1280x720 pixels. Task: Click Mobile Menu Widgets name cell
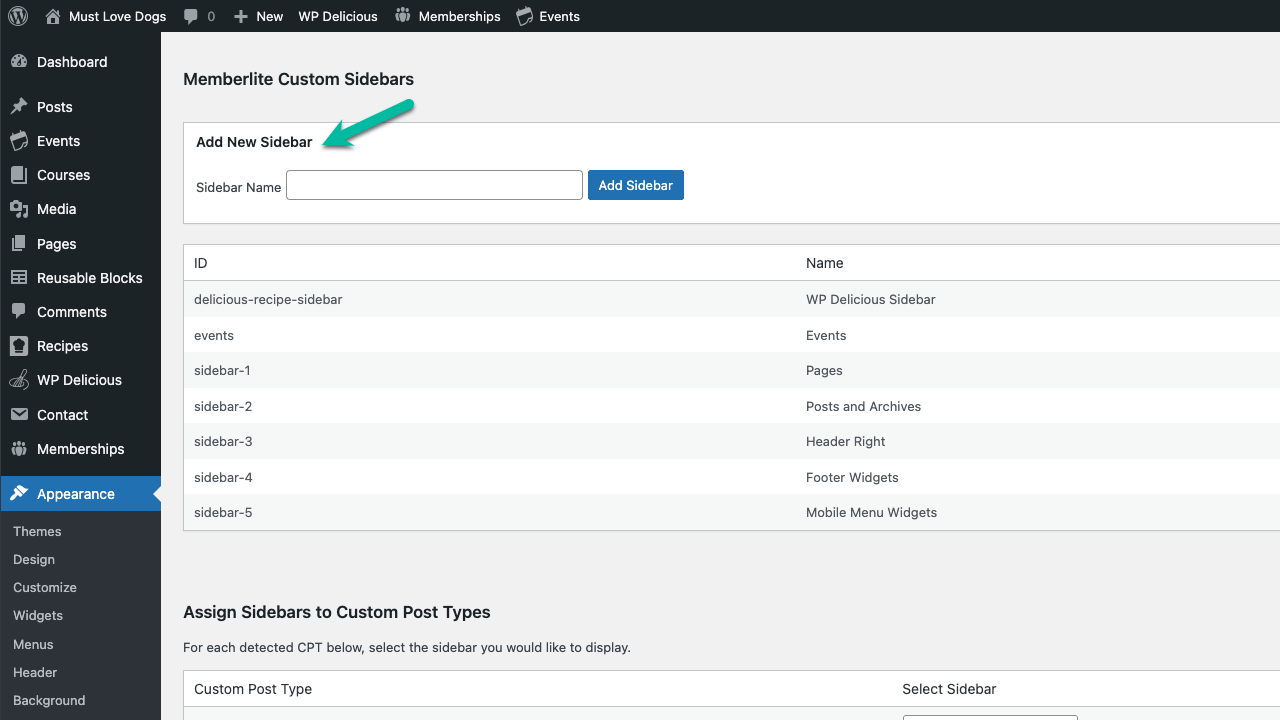click(872, 512)
